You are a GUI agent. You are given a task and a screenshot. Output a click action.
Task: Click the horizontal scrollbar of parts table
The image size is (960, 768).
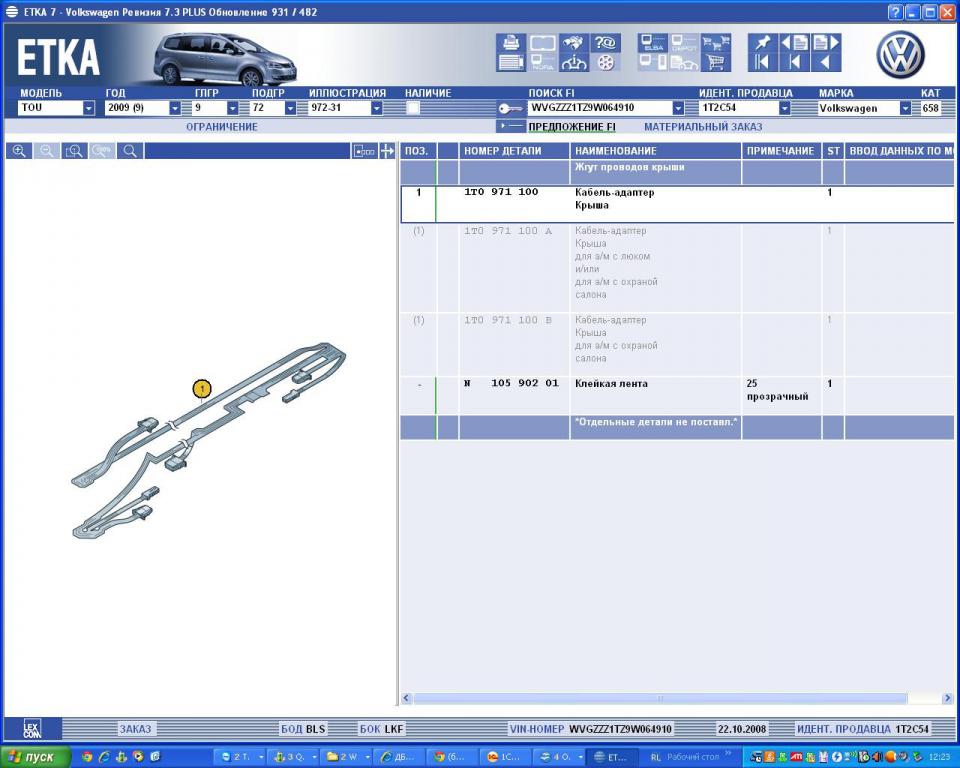(660, 698)
